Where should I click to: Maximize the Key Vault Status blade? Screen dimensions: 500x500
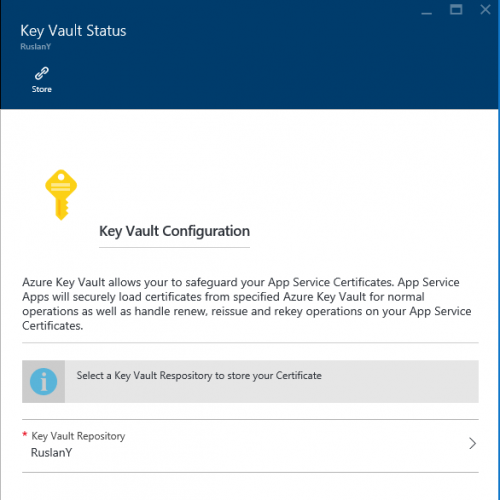coord(456,9)
